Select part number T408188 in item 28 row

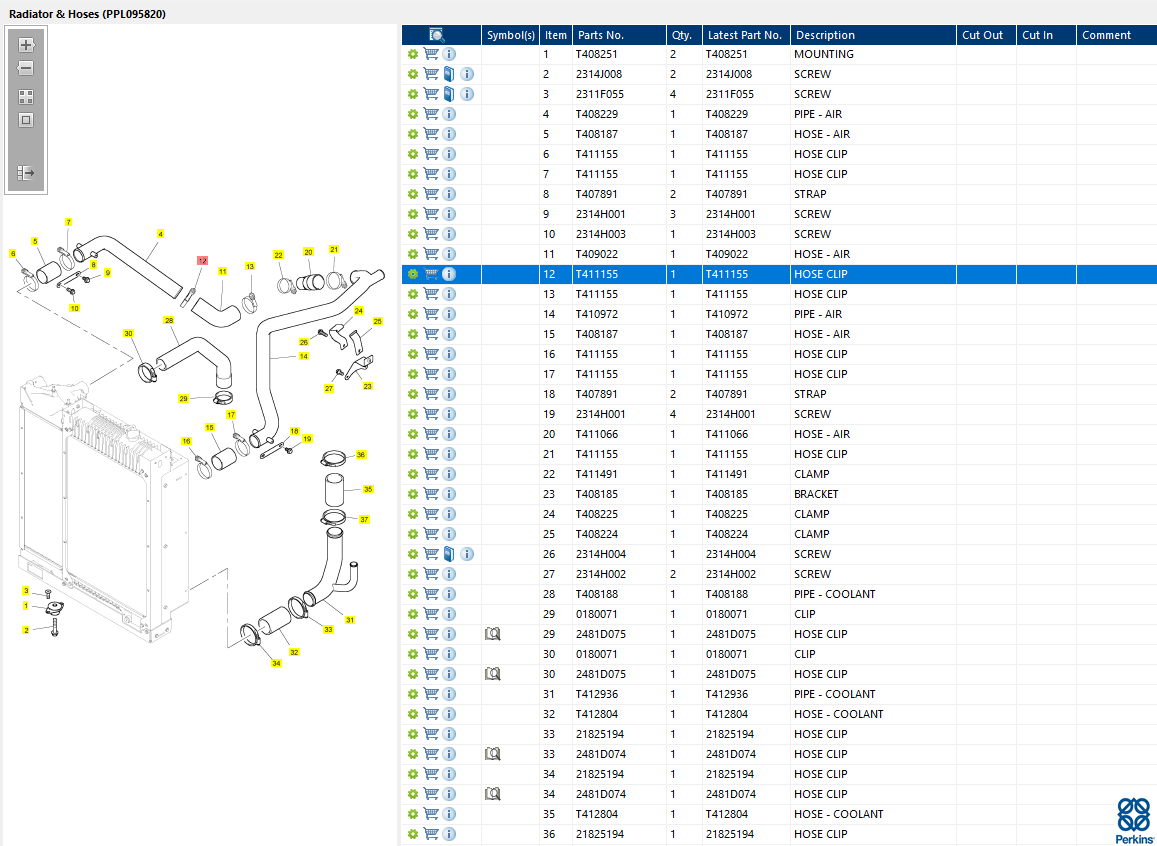coord(597,594)
